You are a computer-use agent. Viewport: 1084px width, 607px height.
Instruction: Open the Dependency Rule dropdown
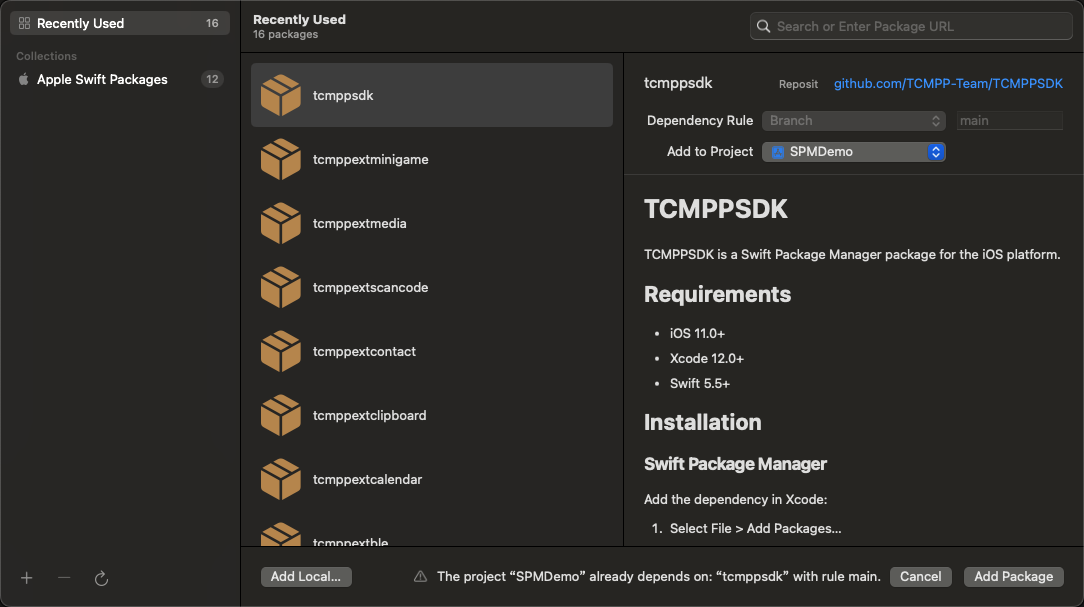tap(853, 120)
